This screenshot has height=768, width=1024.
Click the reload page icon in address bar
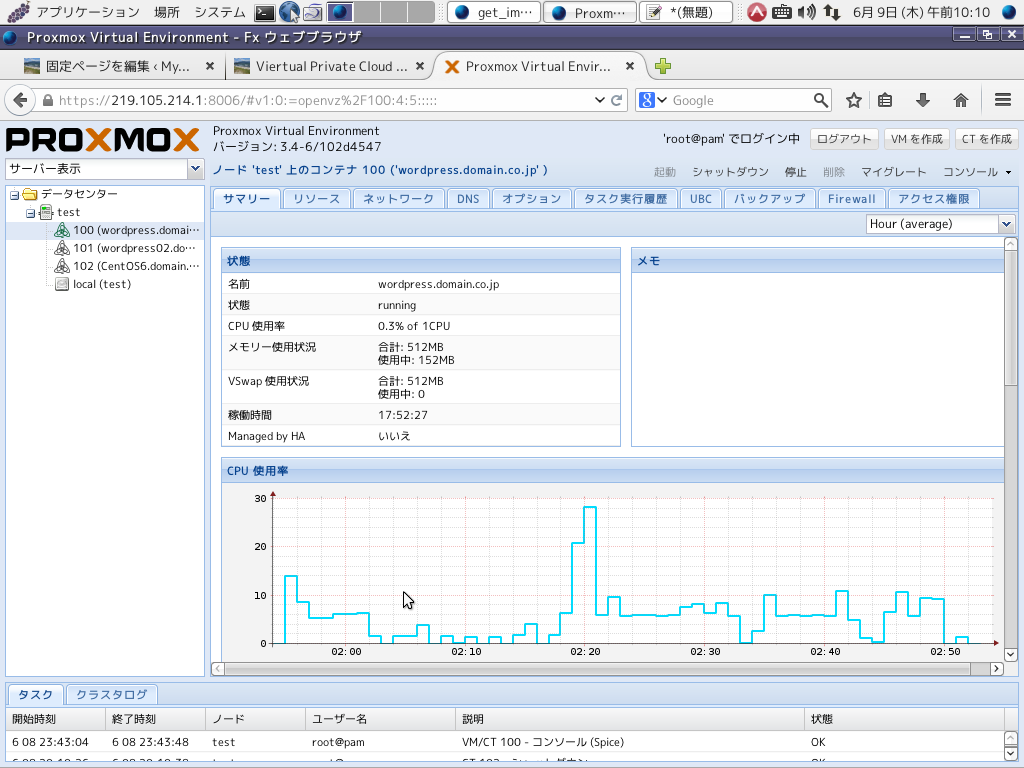point(617,100)
